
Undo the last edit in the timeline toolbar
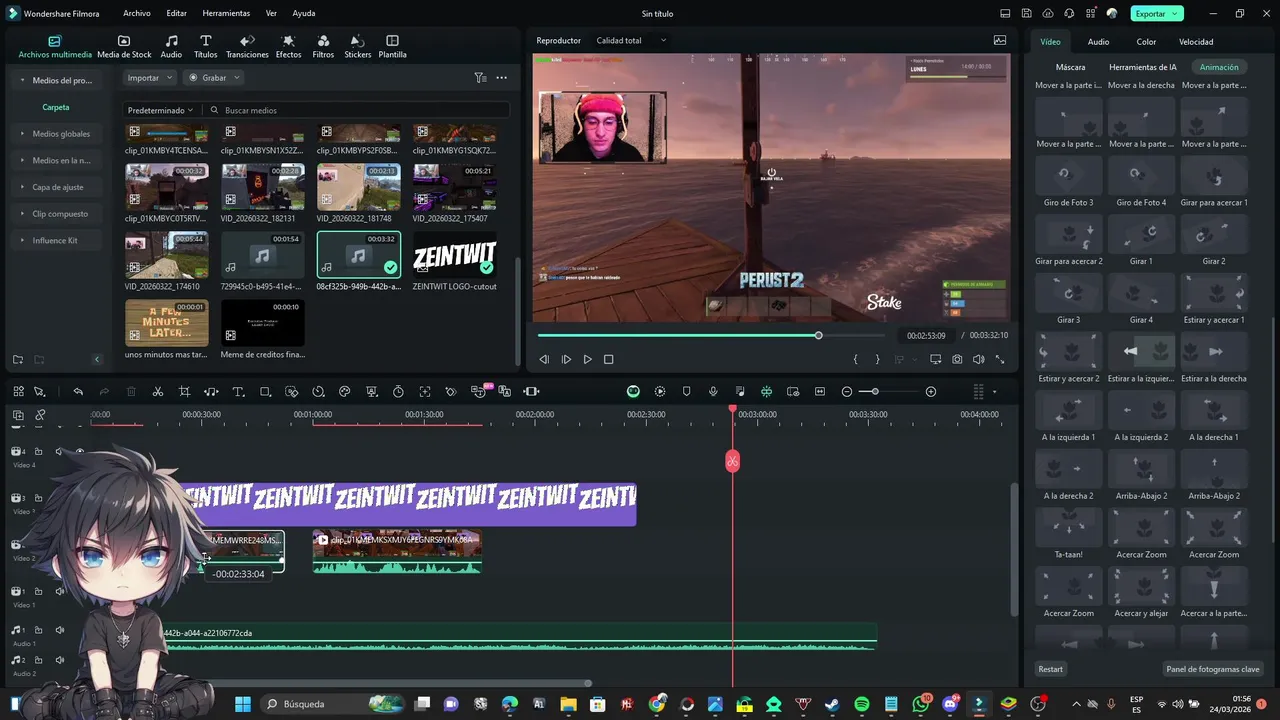(78, 392)
